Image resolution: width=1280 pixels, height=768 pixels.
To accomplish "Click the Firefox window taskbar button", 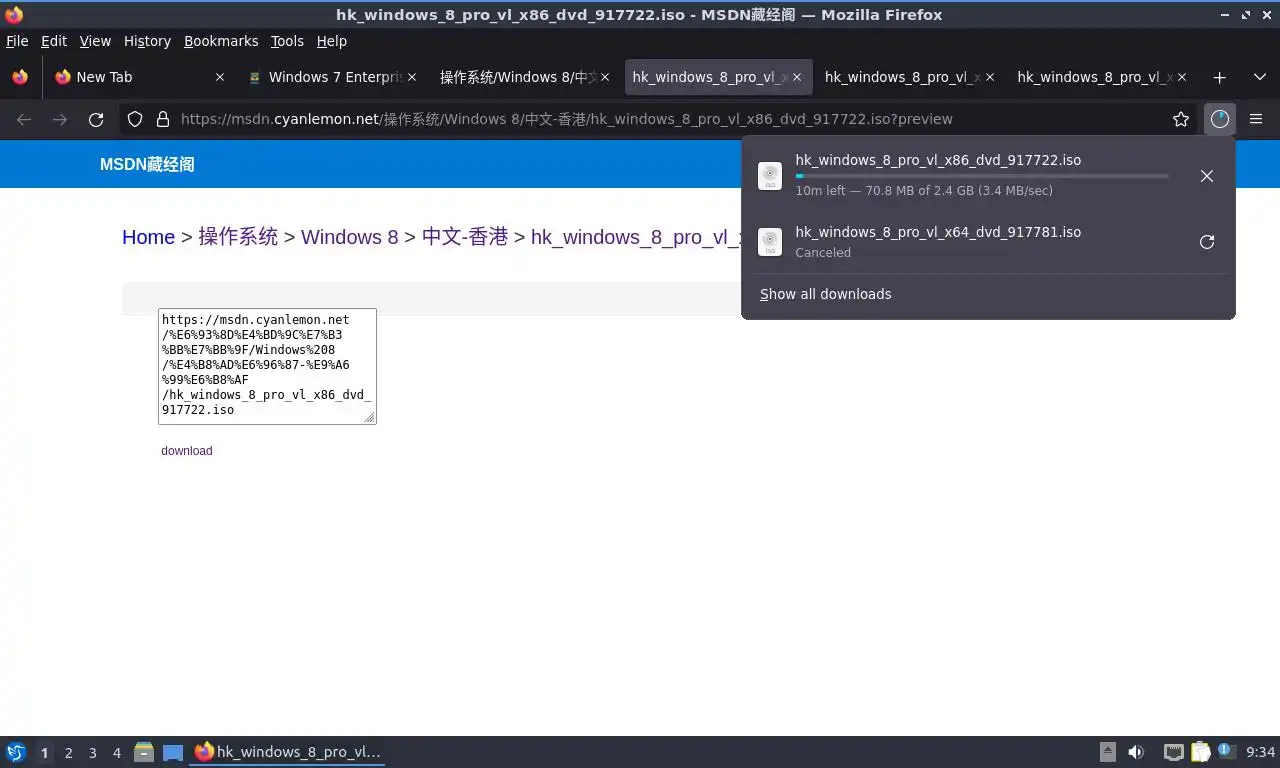I will click(x=288, y=752).
